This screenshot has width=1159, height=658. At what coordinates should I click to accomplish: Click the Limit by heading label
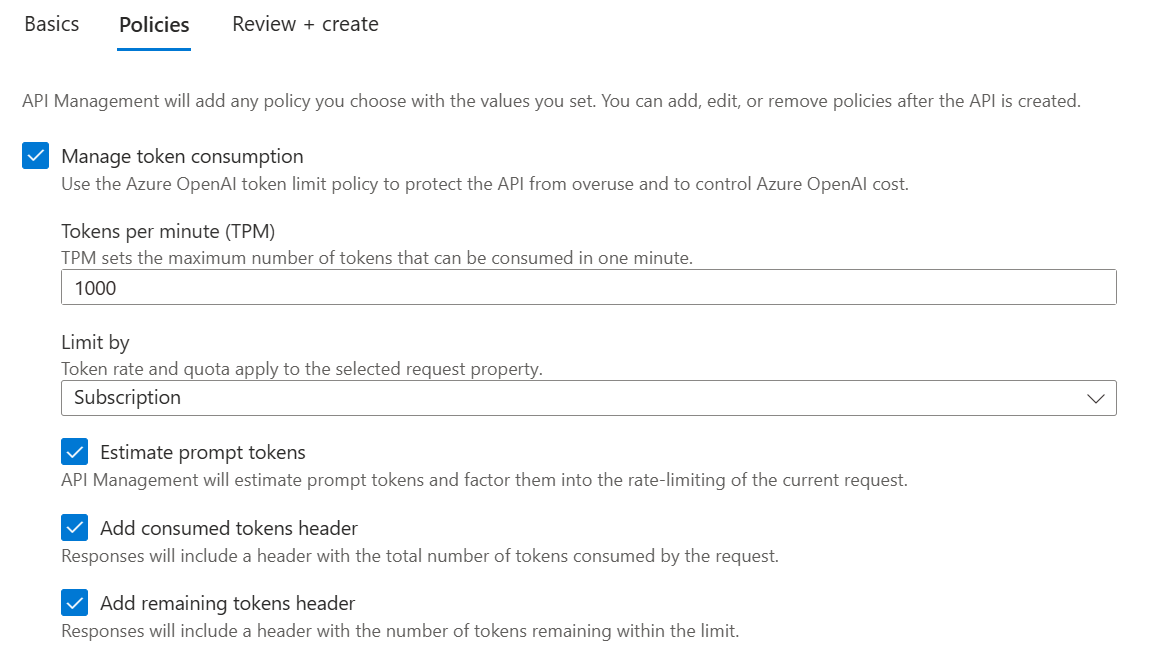pyautogui.click(x=95, y=342)
